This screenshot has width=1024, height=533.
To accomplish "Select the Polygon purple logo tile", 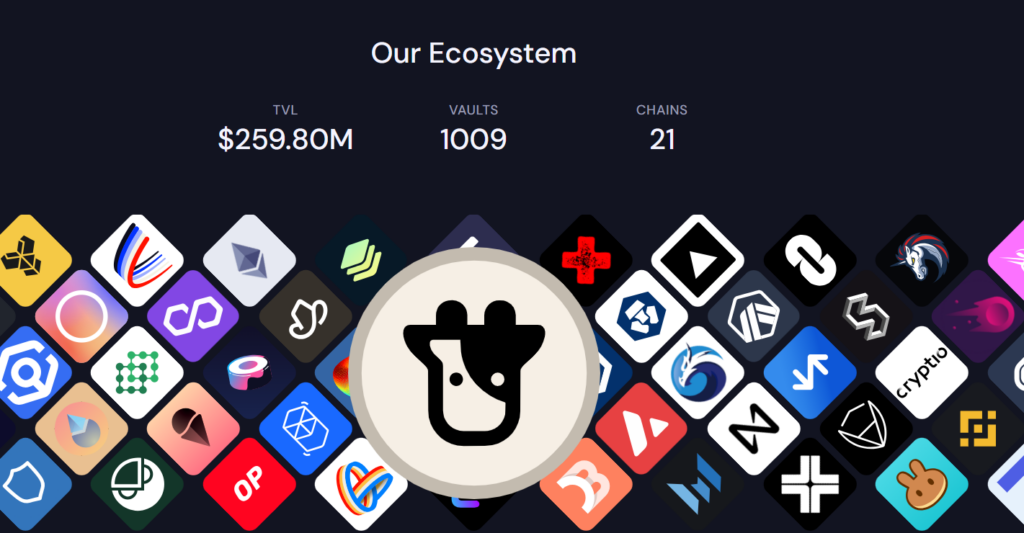I will [193, 316].
